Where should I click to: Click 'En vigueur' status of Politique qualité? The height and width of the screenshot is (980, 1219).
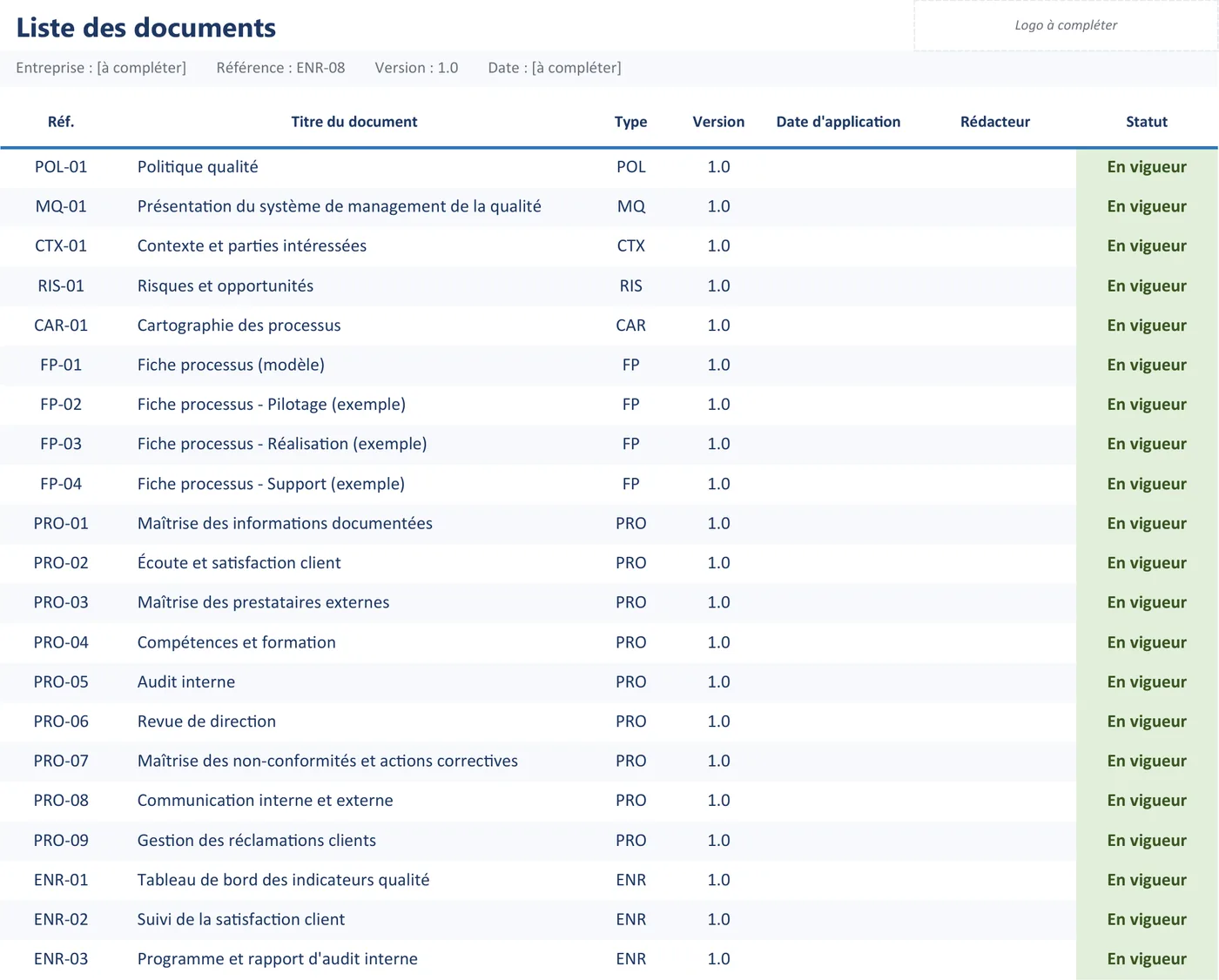coord(1147,167)
